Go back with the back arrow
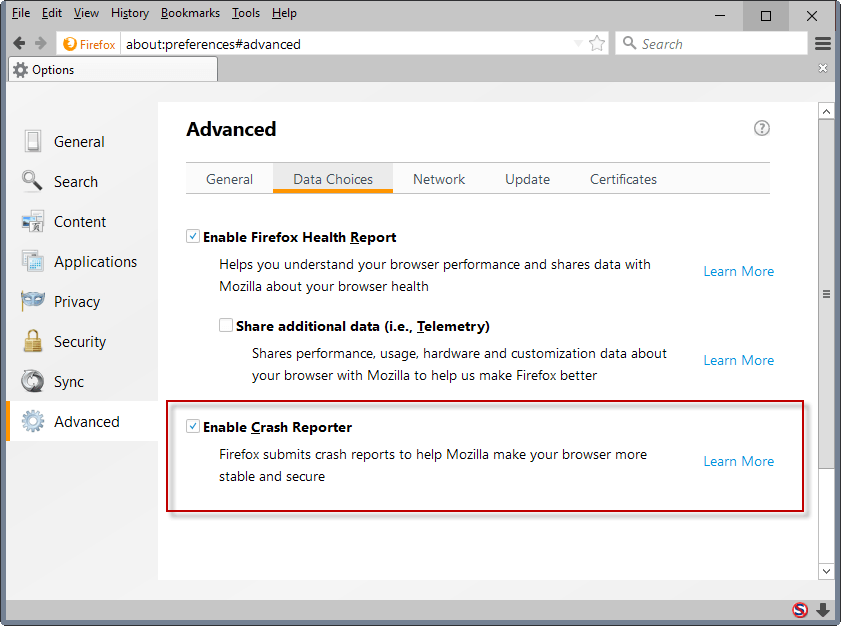This screenshot has width=841, height=626. click(x=19, y=43)
